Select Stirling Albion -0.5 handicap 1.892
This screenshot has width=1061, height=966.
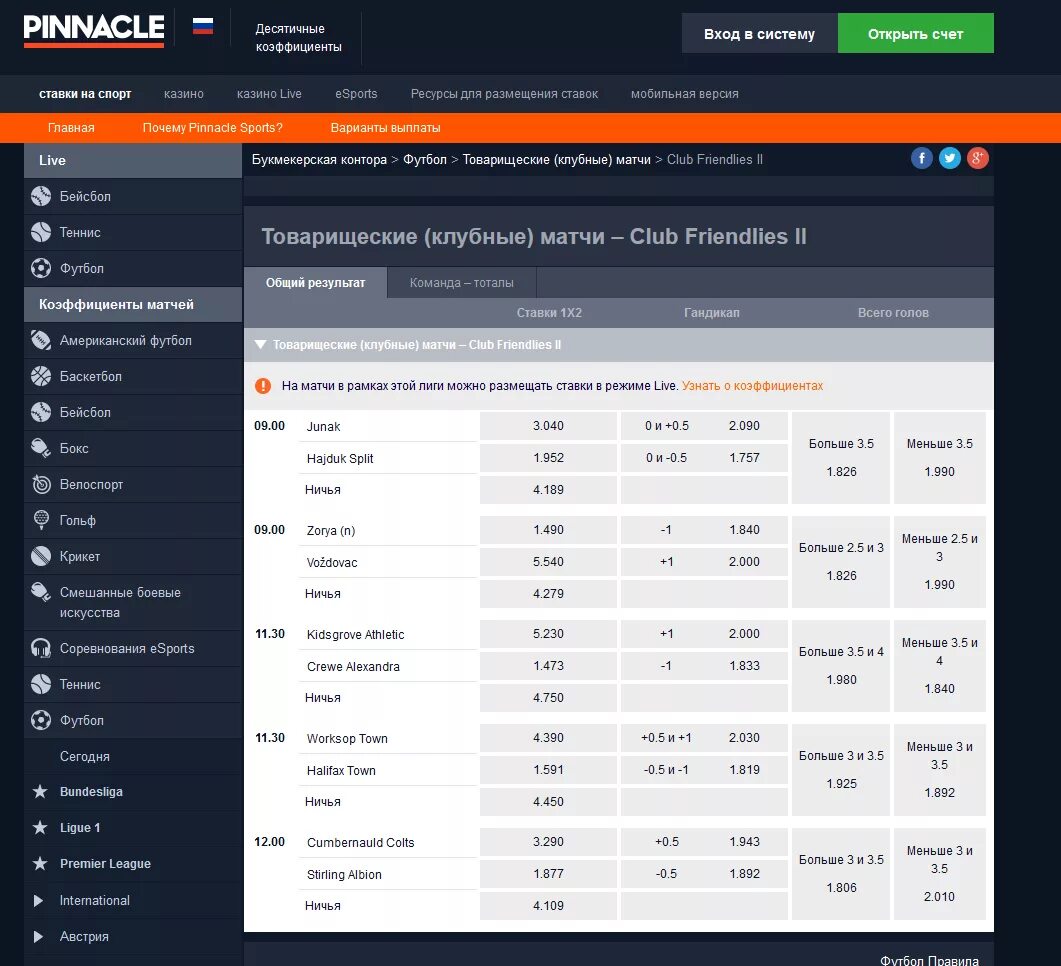tap(704, 874)
